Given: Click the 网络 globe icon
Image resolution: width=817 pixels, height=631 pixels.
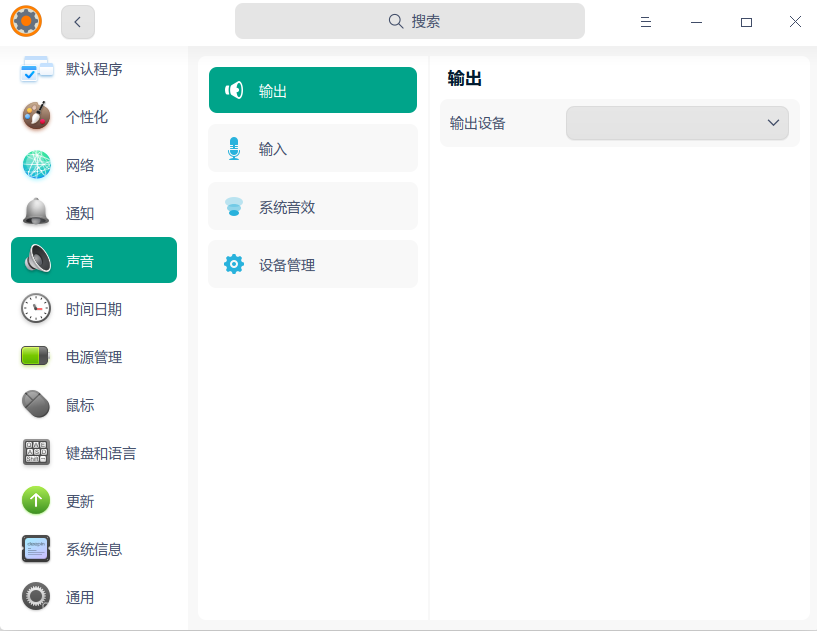Looking at the screenshot, I should tap(36, 165).
